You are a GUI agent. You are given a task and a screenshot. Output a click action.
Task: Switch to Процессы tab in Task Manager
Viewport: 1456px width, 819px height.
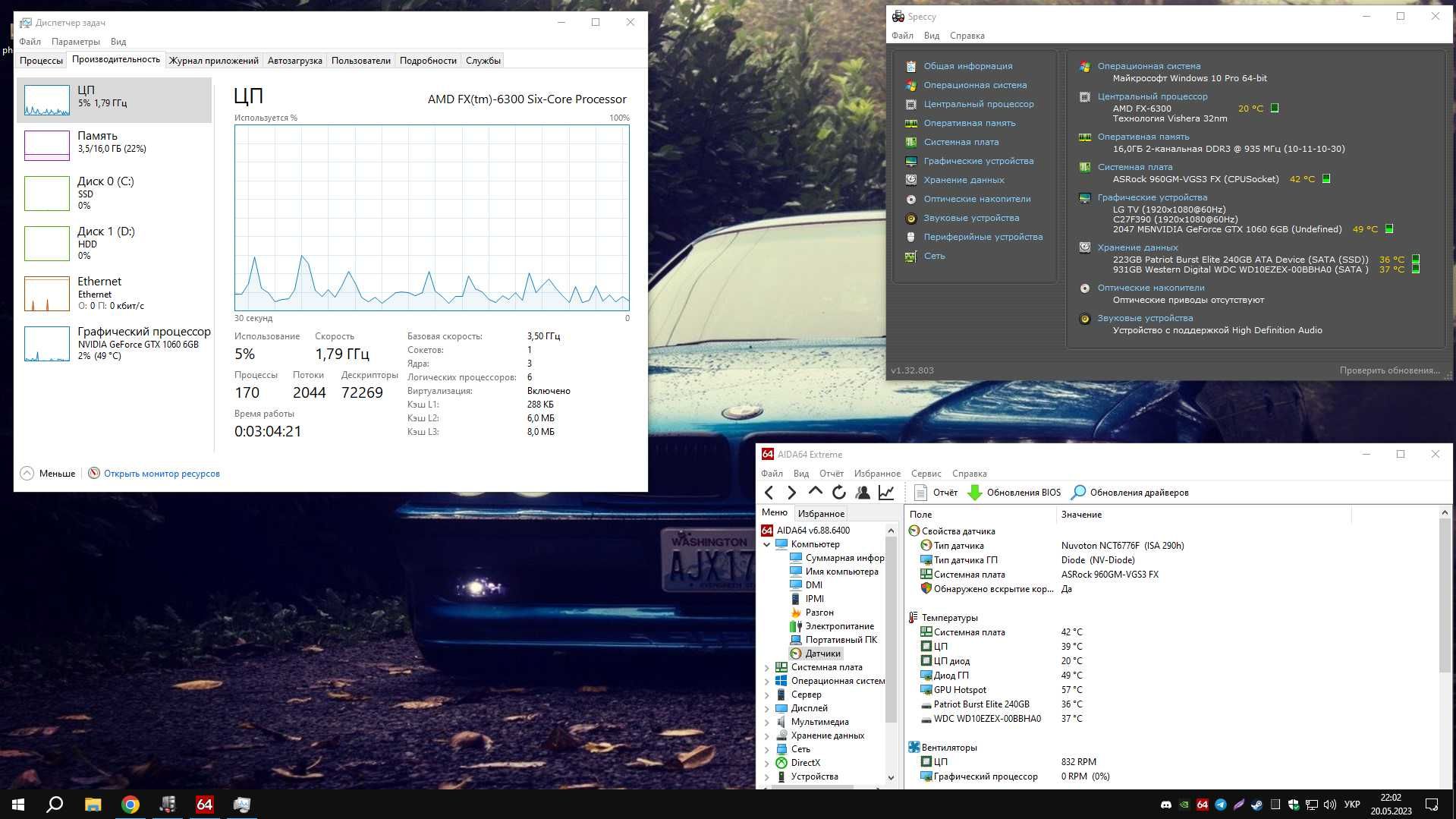coord(41,61)
